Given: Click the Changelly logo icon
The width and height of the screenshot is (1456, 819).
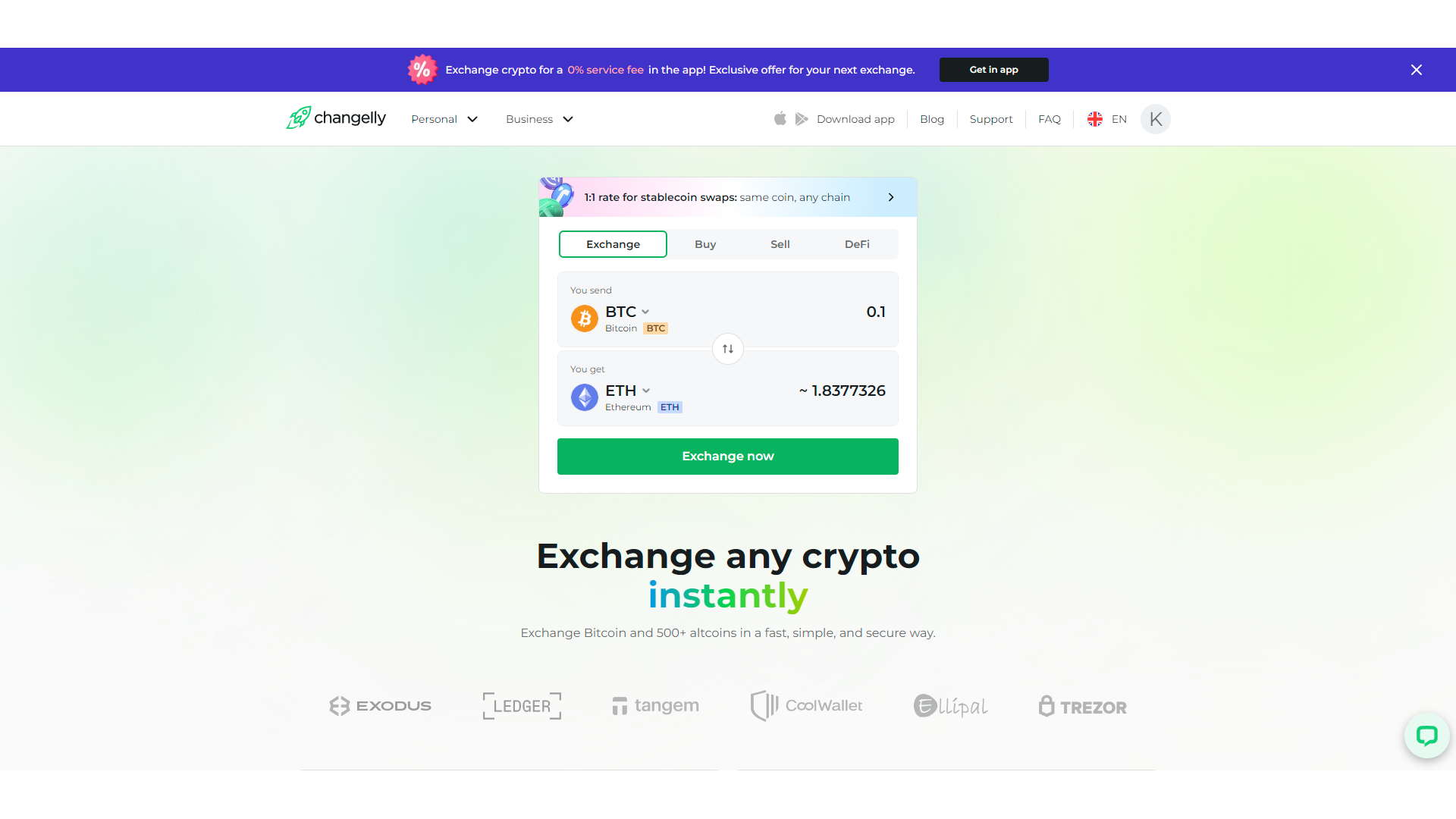Looking at the screenshot, I should pyautogui.click(x=298, y=118).
